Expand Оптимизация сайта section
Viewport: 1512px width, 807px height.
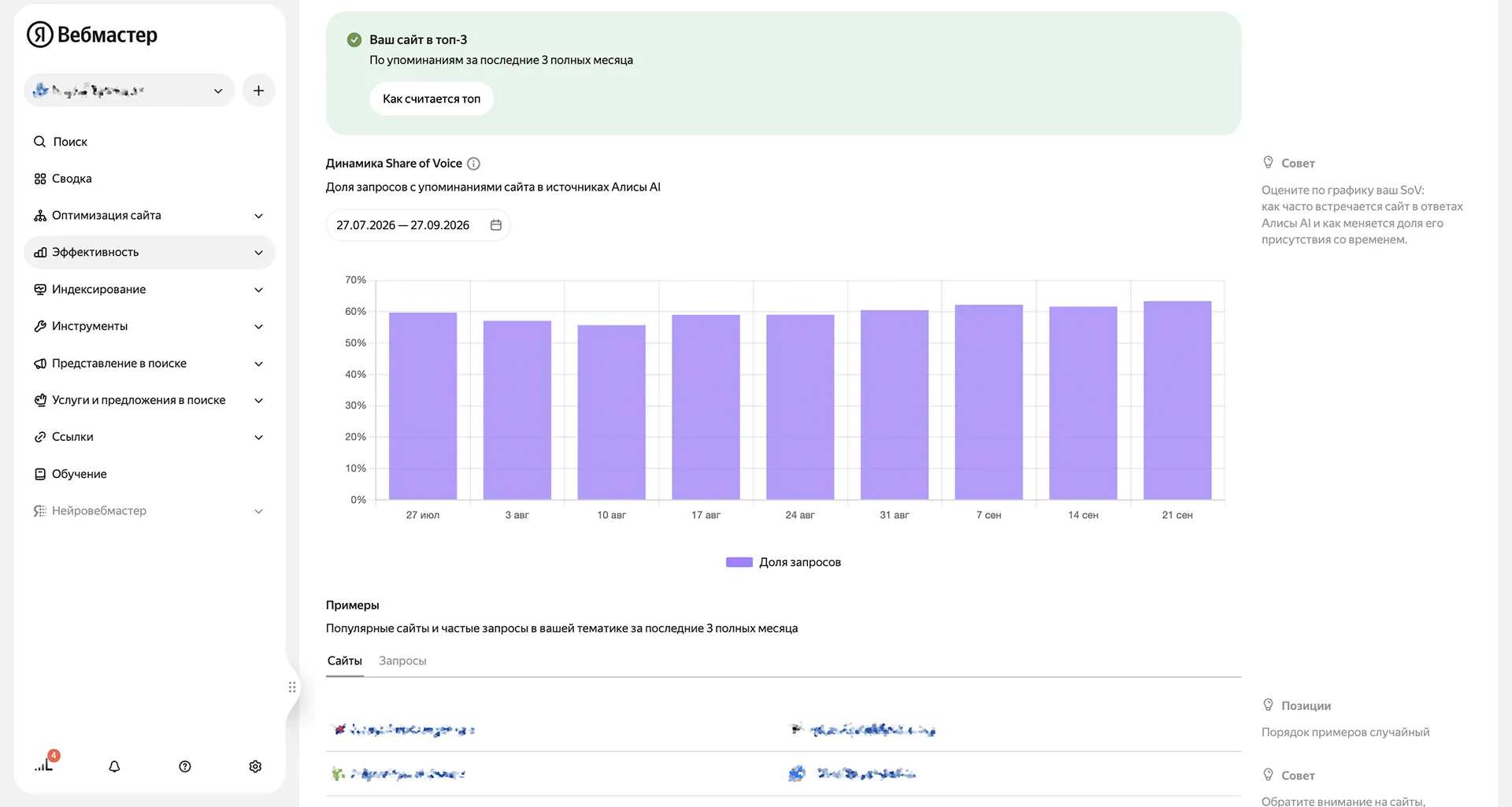pyautogui.click(x=150, y=216)
